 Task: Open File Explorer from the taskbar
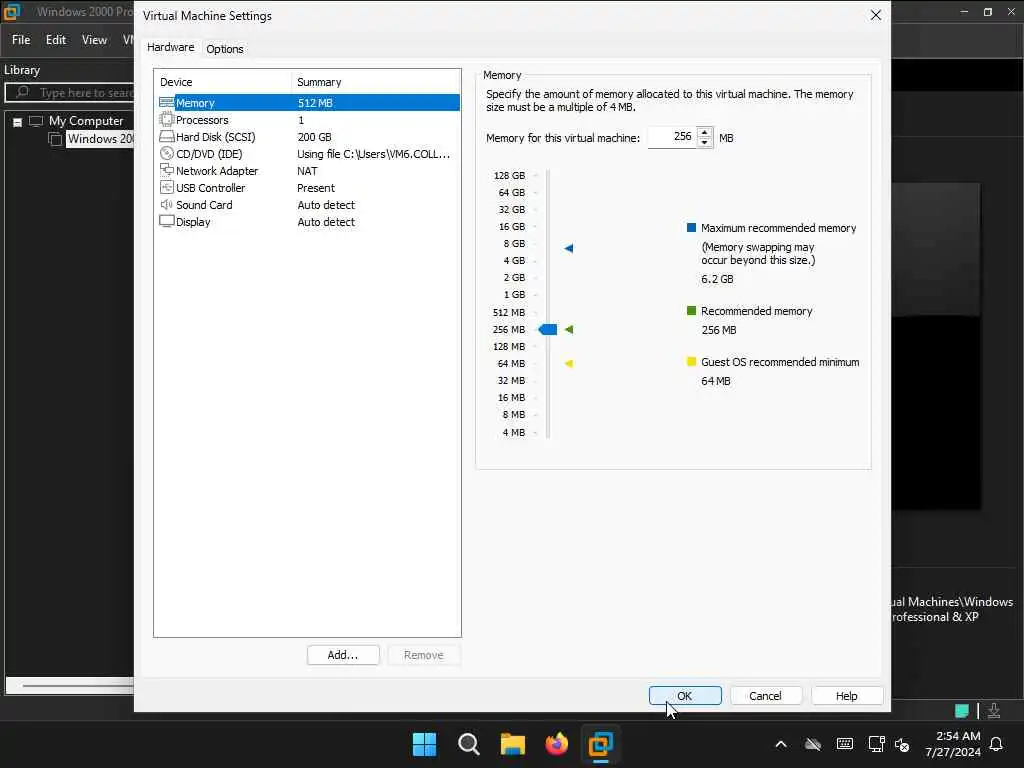(x=513, y=744)
